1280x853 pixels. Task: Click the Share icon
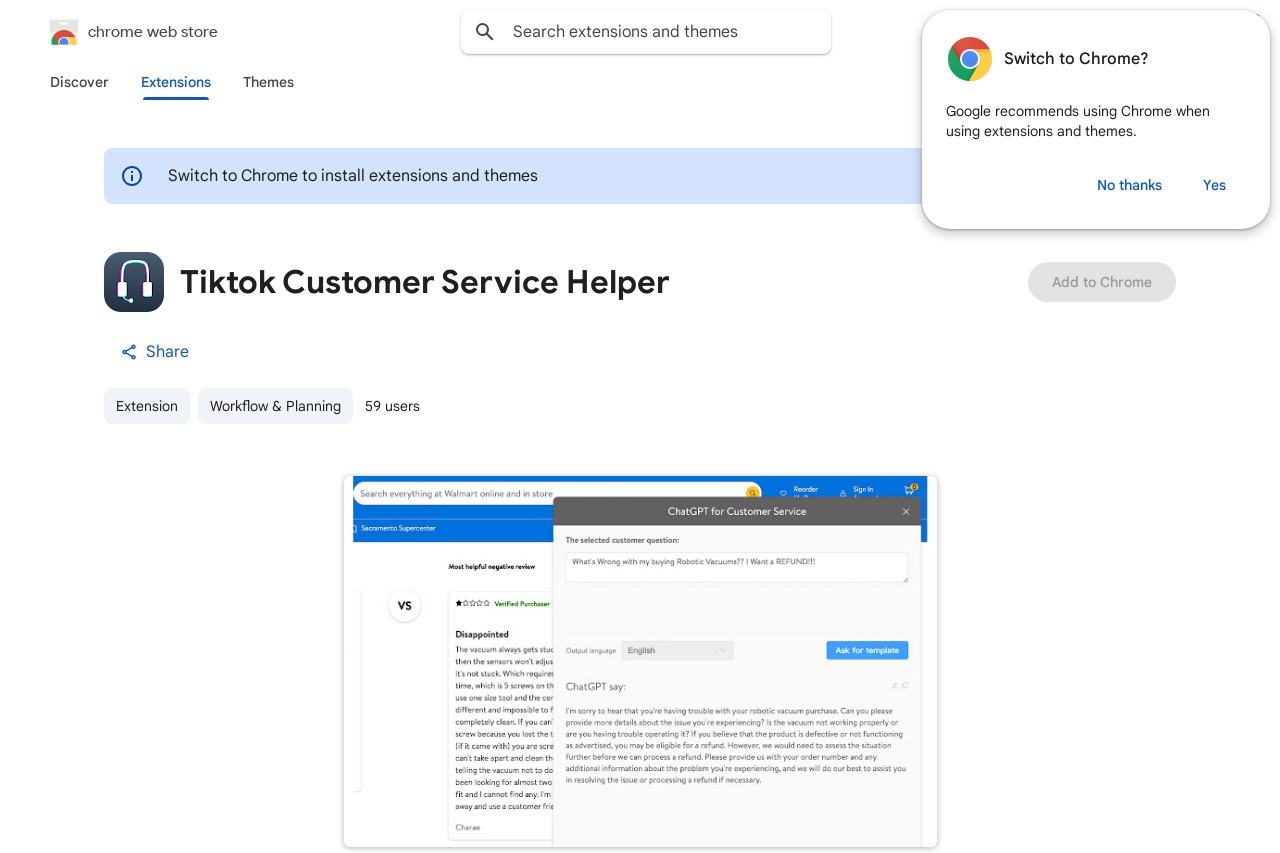(129, 352)
